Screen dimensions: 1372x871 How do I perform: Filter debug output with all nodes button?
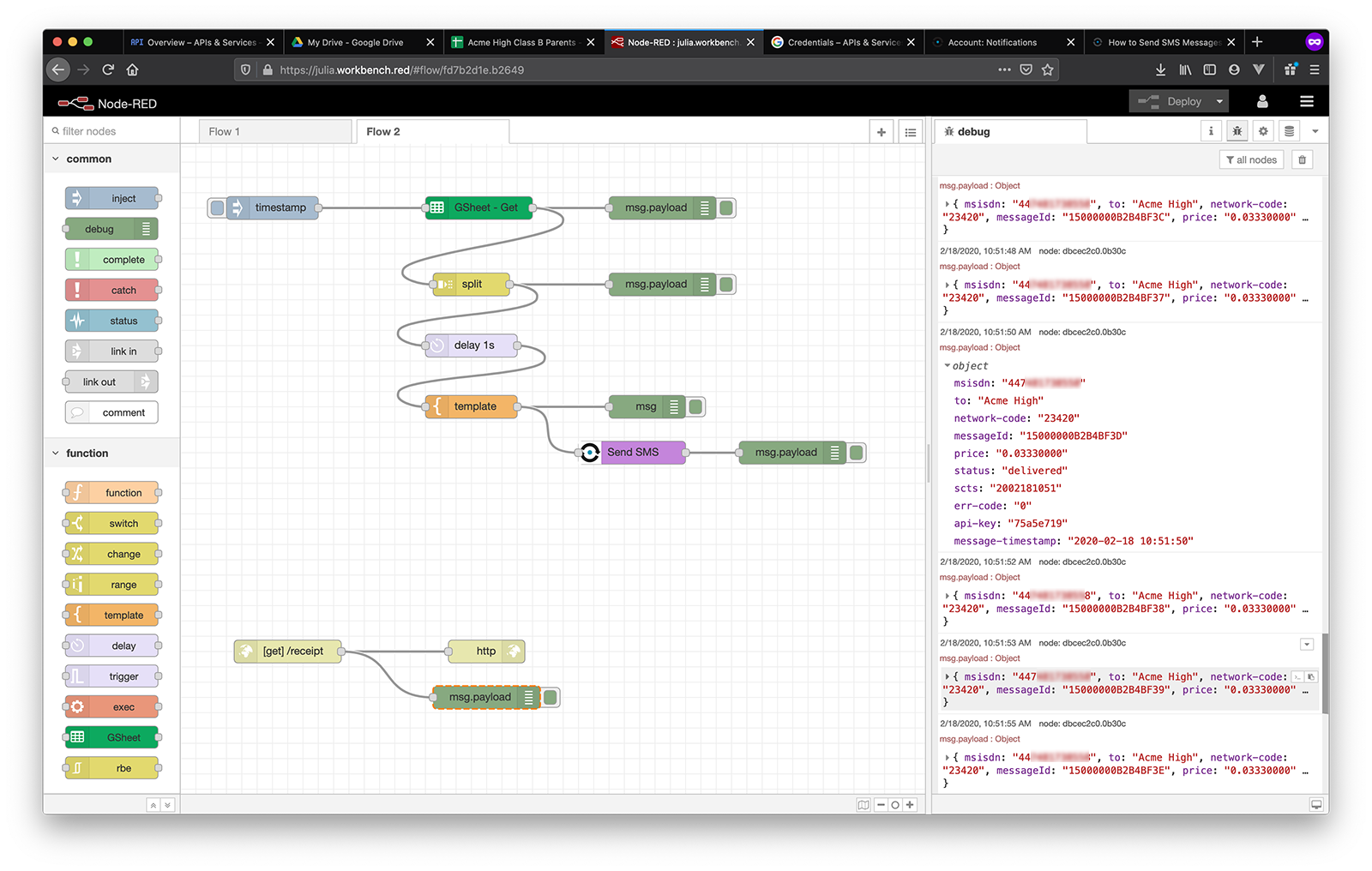pos(1251,159)
